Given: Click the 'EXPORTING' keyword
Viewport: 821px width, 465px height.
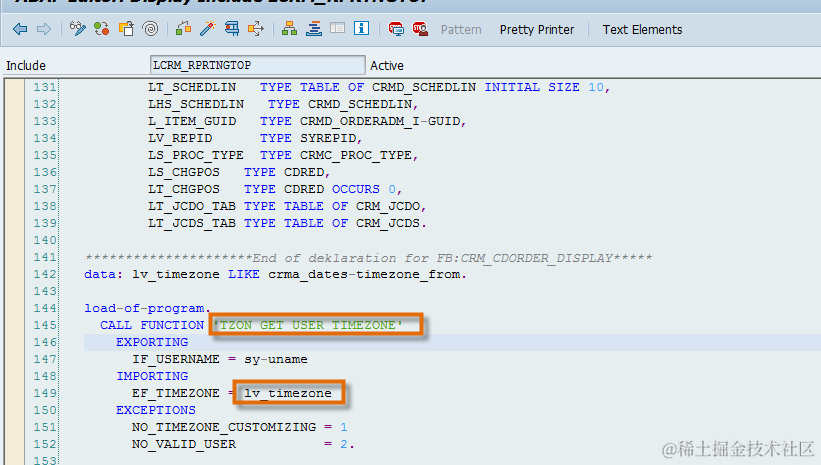Looking at the screenshot, I should click(x=152, y=342).
